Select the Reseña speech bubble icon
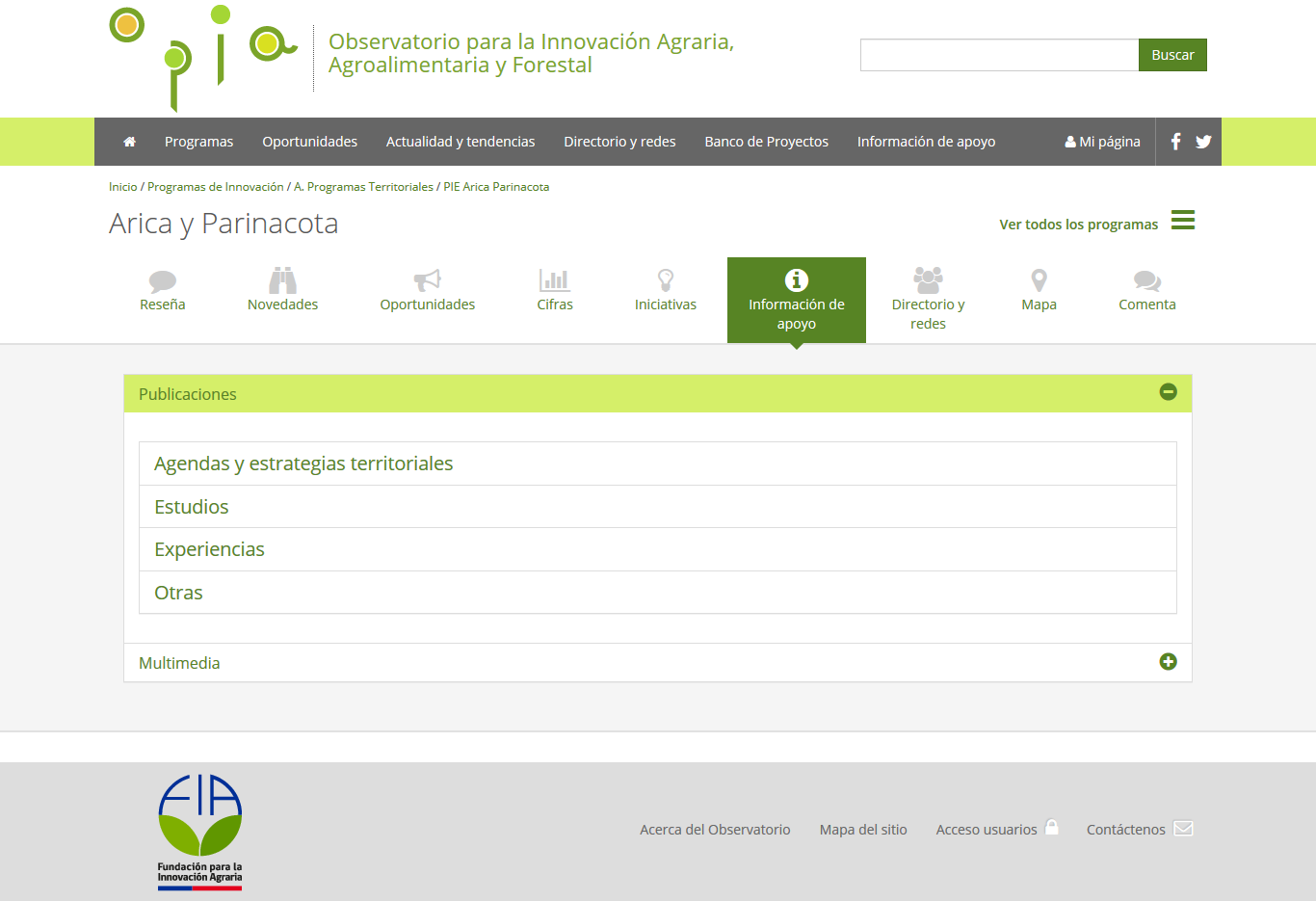This screenshot has width=1316, height=901. click(162, 280)
